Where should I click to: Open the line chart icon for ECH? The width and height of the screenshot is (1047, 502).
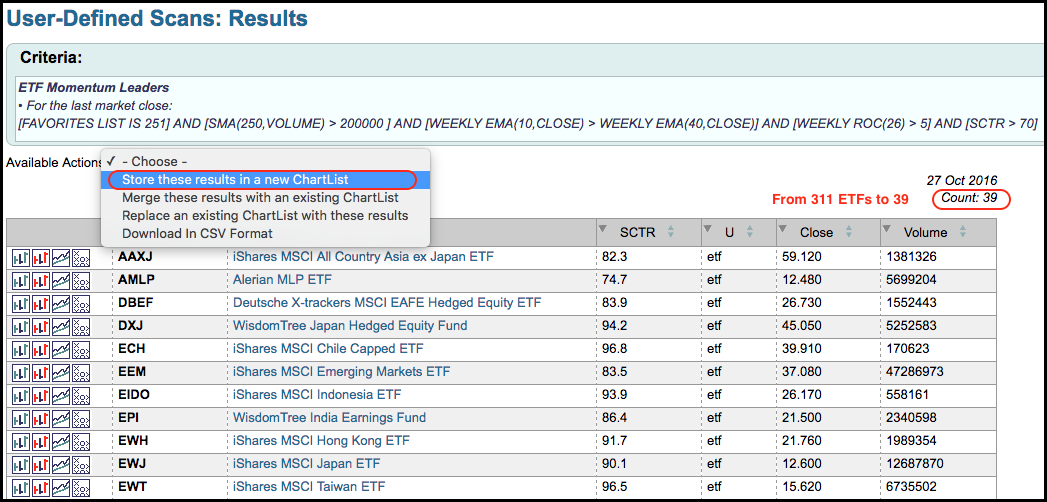(x=61, y=349)
